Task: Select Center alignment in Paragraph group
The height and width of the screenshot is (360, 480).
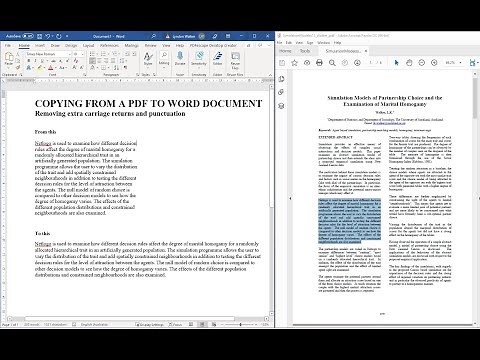Action: pyautogui.click(x=99, y=61)
